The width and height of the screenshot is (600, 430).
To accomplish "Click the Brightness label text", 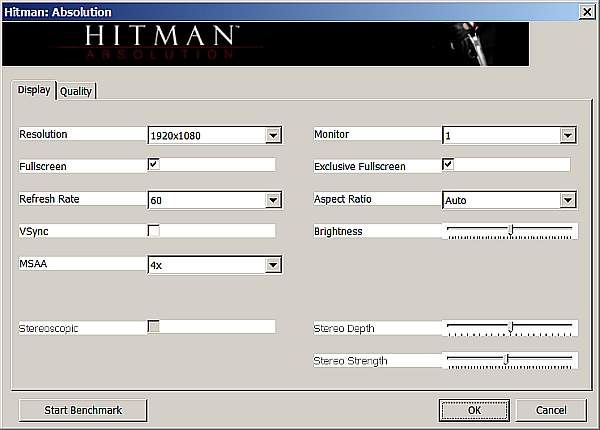I will (338, 231).
